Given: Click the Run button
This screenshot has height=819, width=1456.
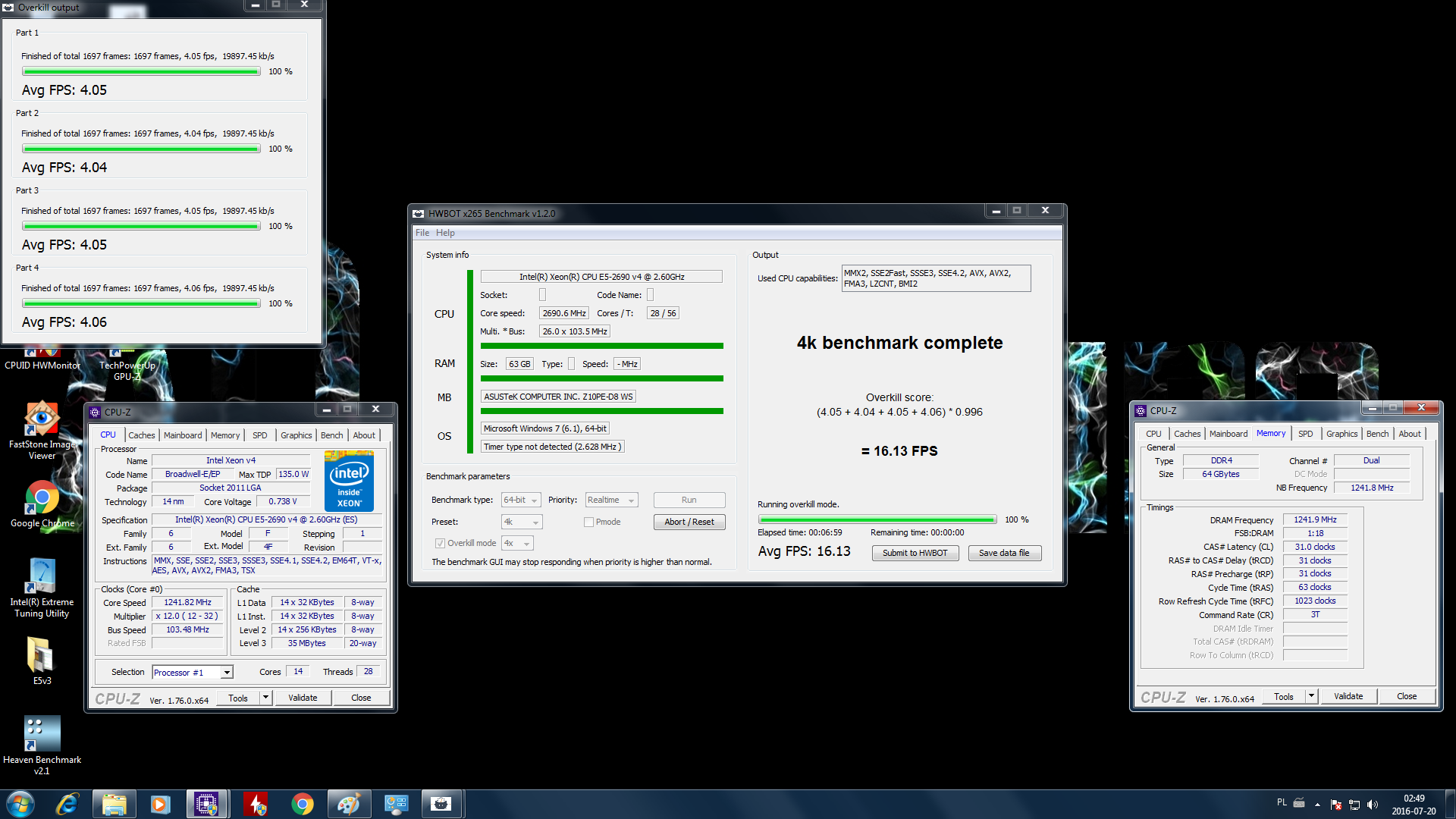Looking at the screenshot, I should 689,500.
